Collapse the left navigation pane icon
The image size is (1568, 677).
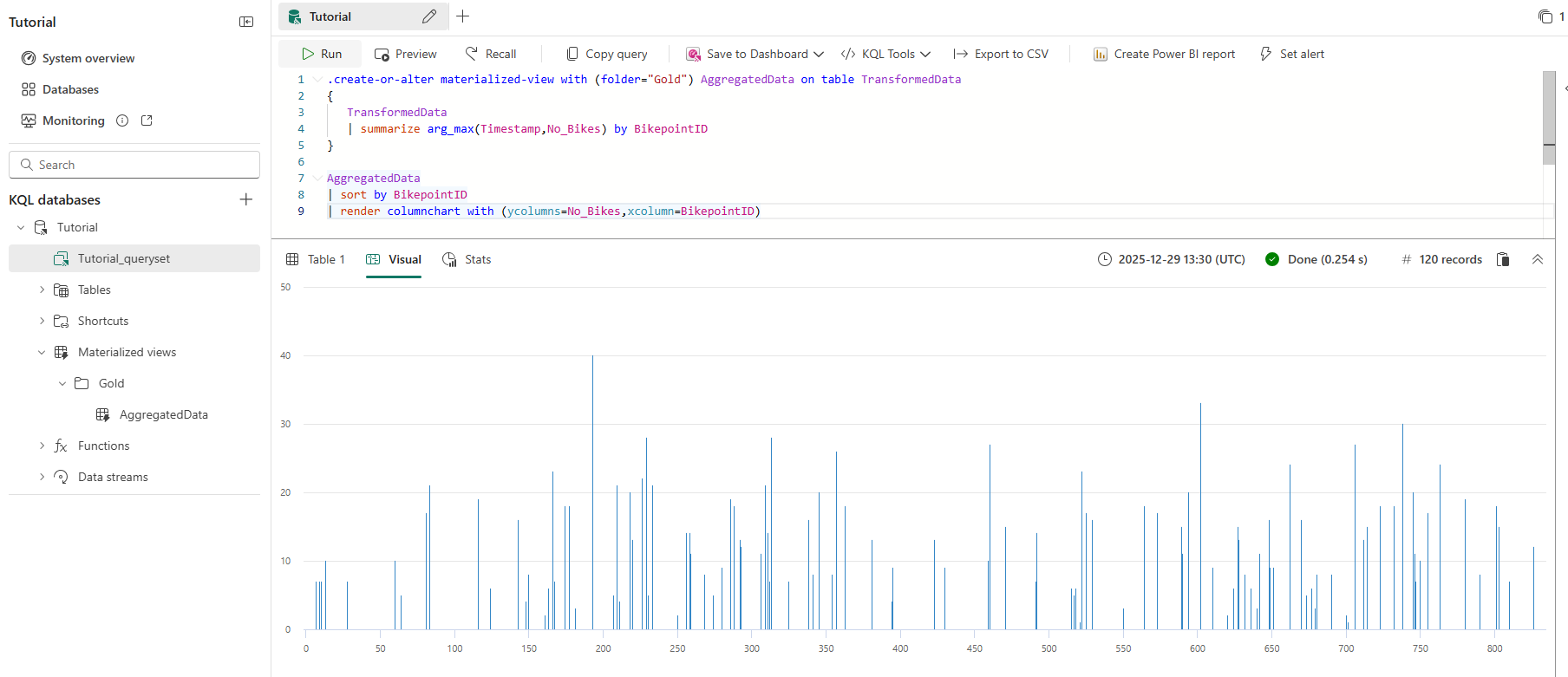coord(246,22)
